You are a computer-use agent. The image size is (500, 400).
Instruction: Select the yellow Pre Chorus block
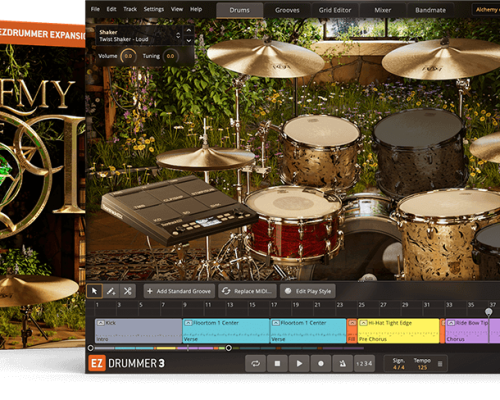tap(398, 331)
